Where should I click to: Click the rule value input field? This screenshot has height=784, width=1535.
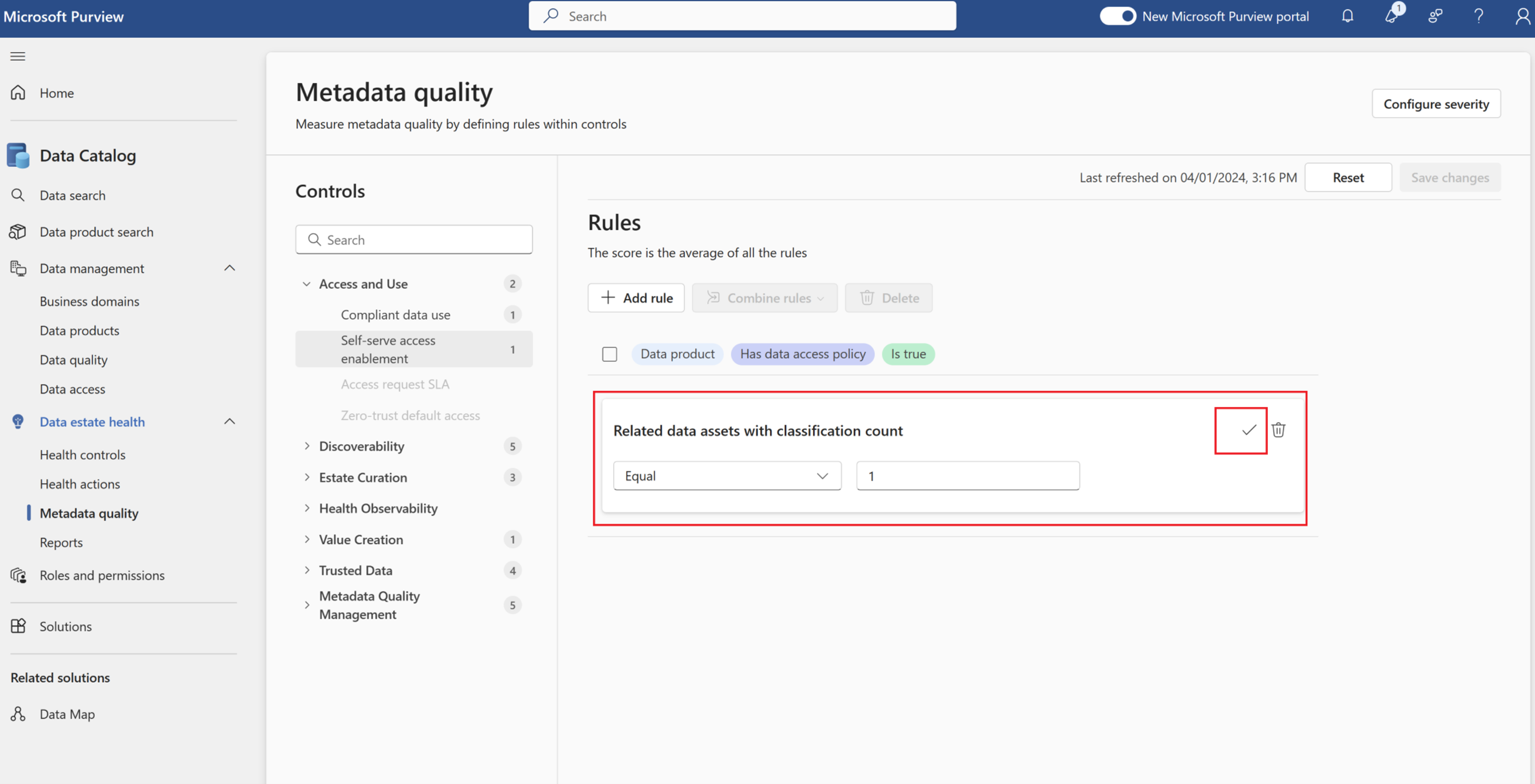pyautogui.click(x=967, y=475)
